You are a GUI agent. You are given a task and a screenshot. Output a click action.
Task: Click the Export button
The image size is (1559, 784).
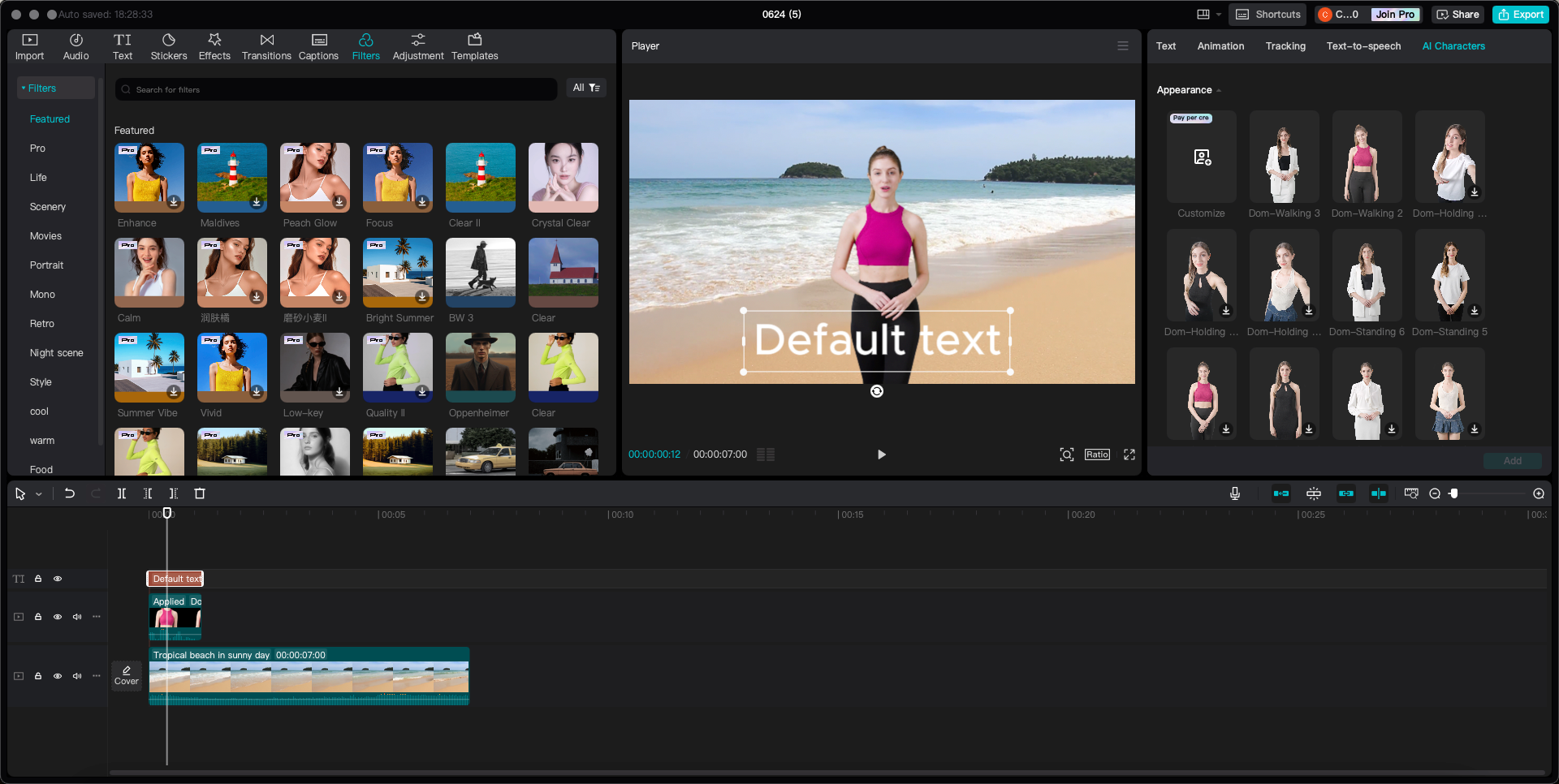click(x=1520, y=14)
